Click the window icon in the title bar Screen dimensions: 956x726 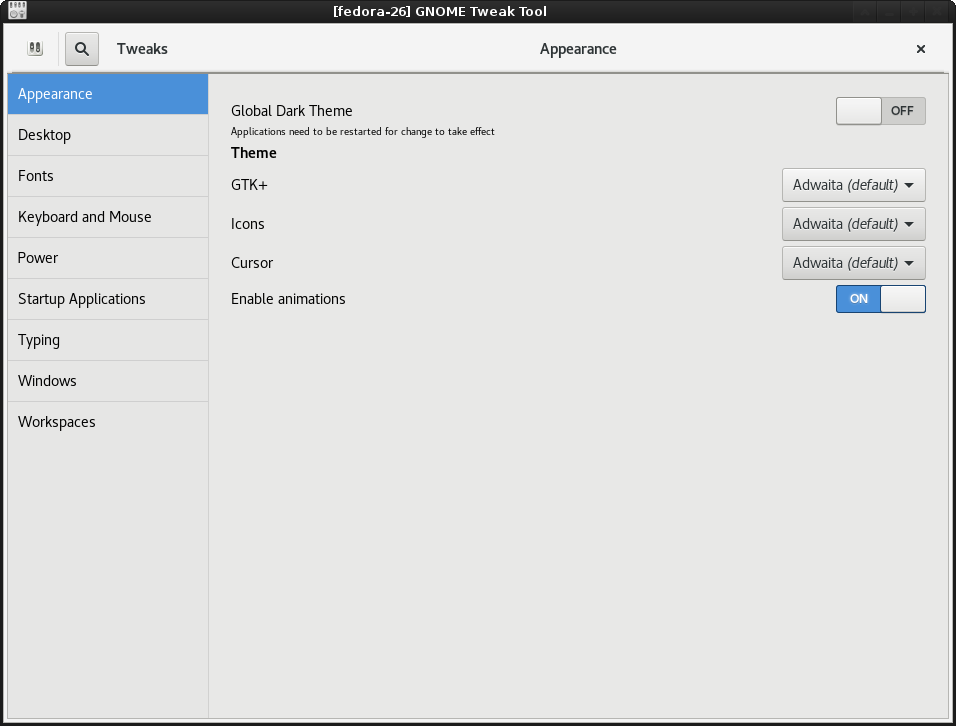[x=18, y=10]
